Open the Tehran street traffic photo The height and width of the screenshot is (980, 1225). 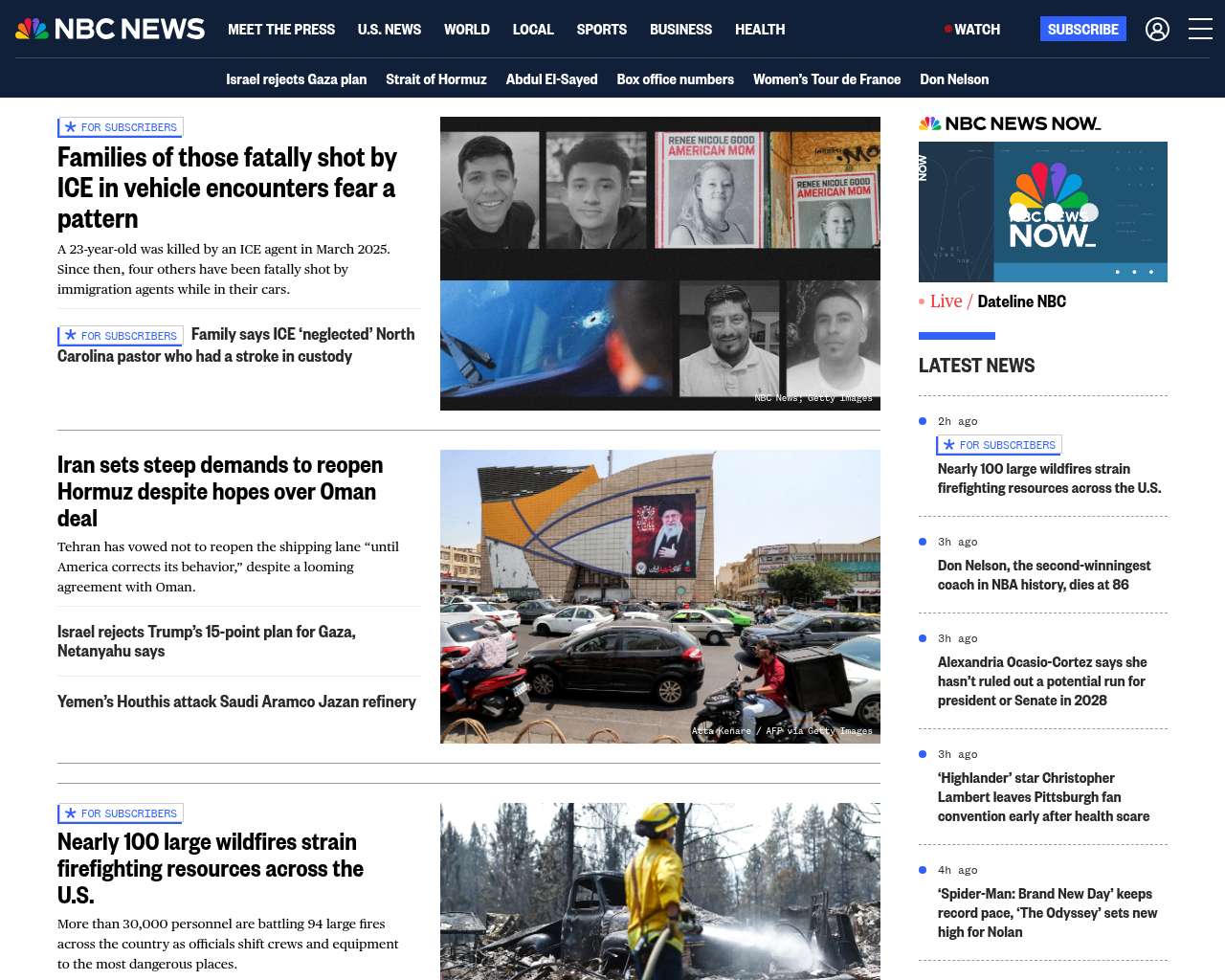660,596
